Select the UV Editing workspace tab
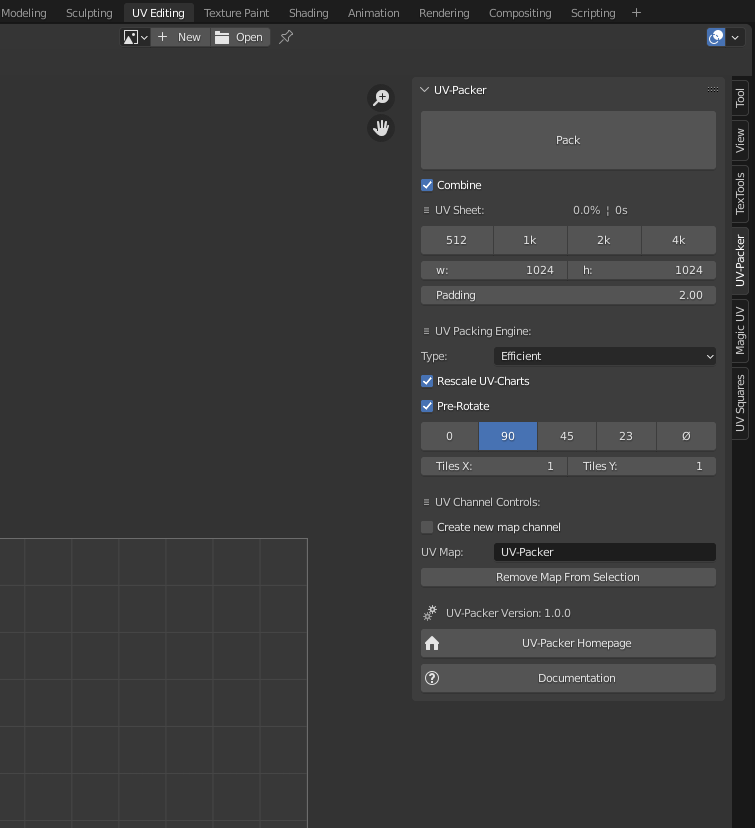This screenshot has width=755, height=828. tap(158, 13)
